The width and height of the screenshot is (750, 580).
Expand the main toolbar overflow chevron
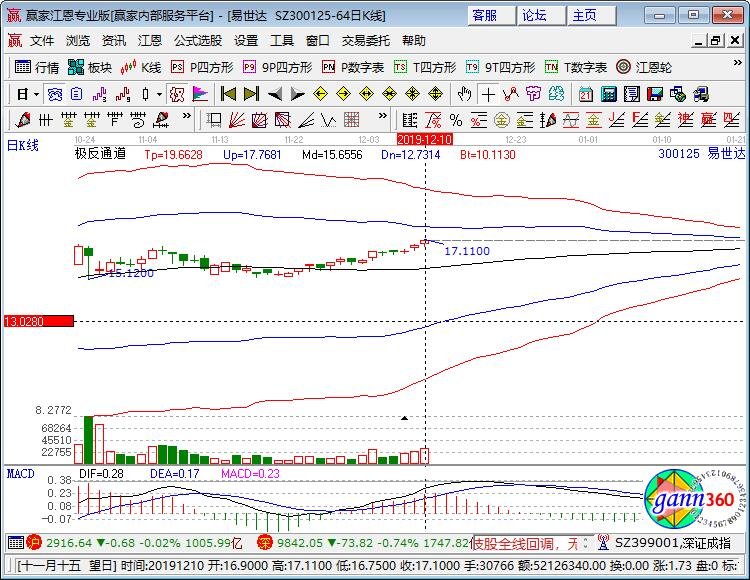tap(738, 63)
